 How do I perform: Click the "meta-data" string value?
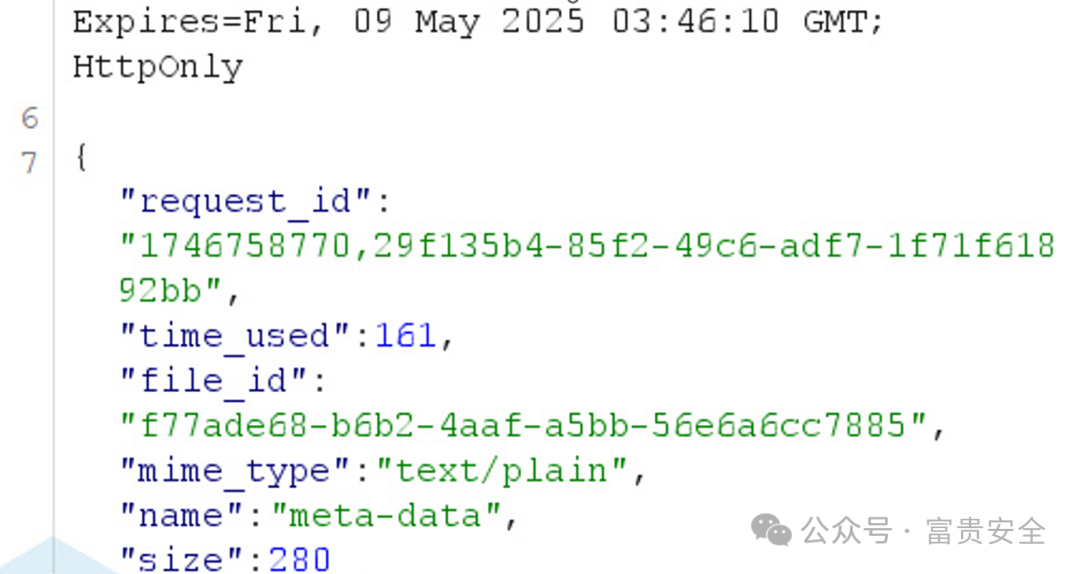click(387, 515)
